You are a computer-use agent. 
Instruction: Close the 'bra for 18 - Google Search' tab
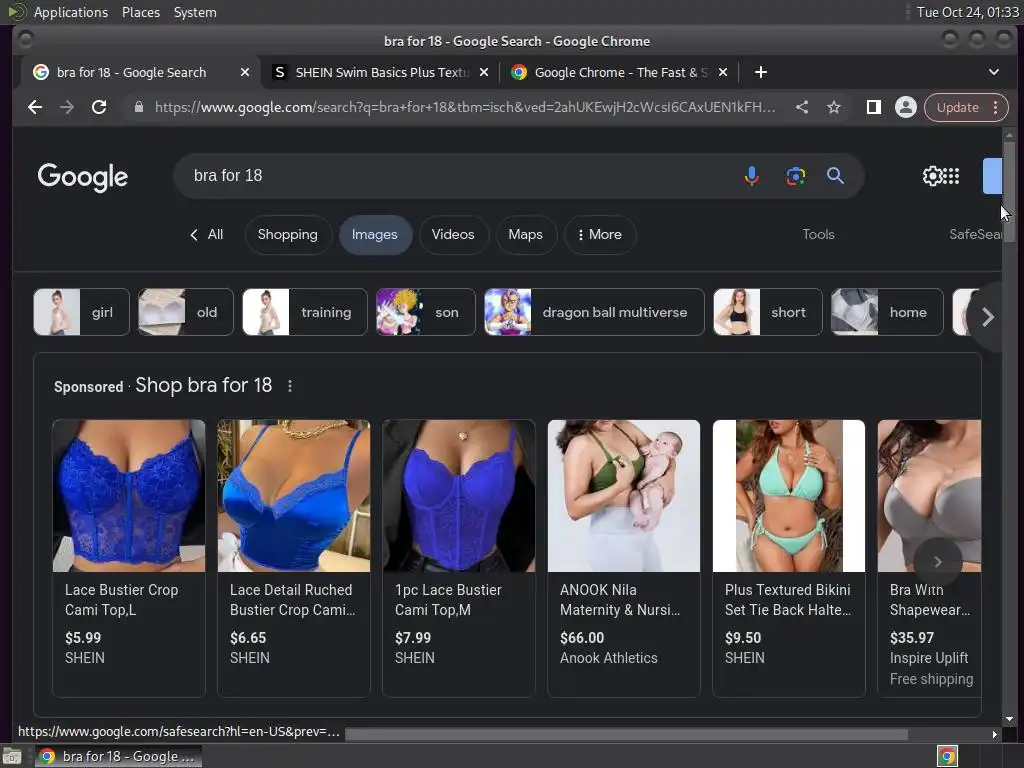point(245,72)
